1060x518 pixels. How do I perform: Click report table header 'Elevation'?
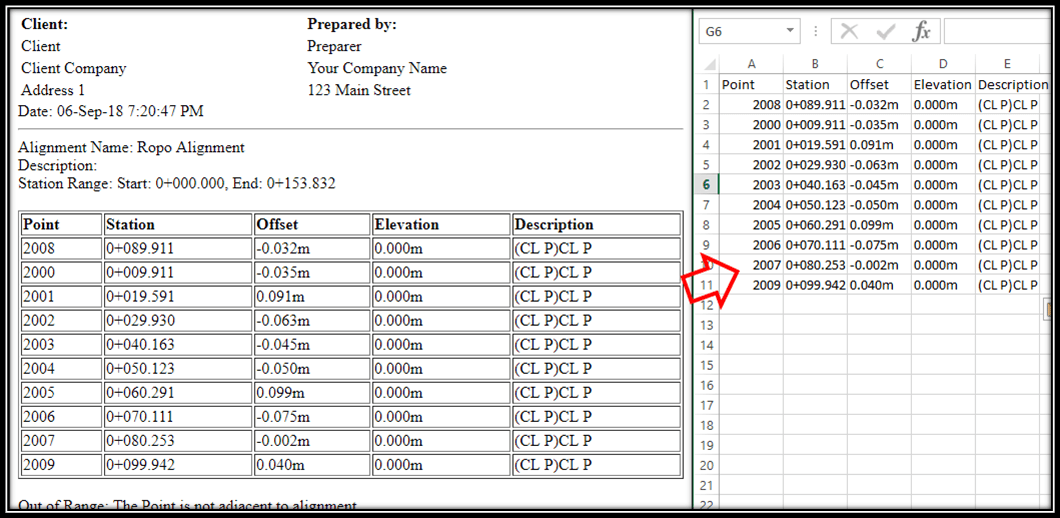tap(441, 225)
